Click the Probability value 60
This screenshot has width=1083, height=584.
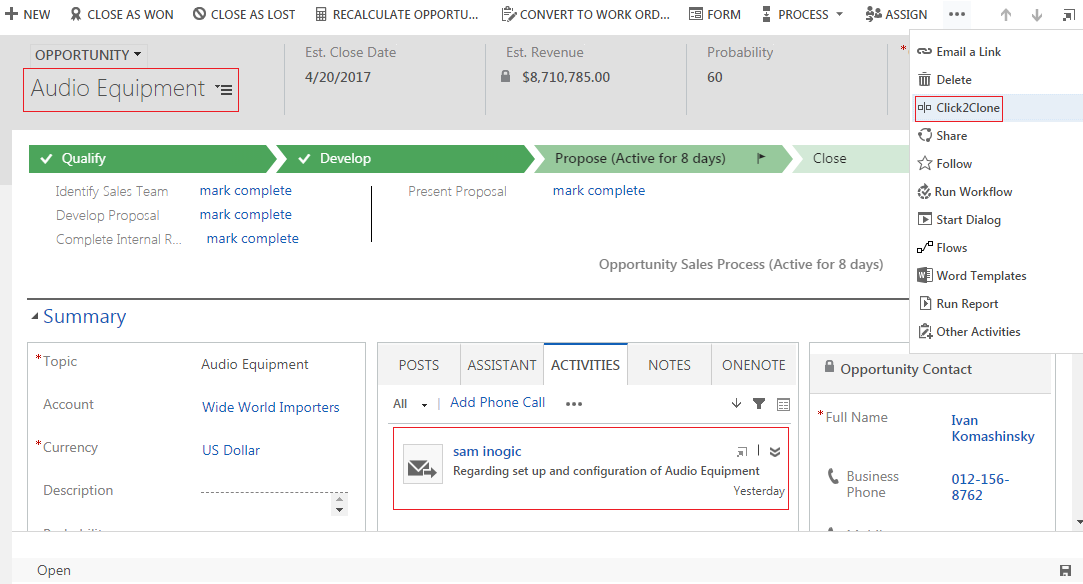point(715,77)
